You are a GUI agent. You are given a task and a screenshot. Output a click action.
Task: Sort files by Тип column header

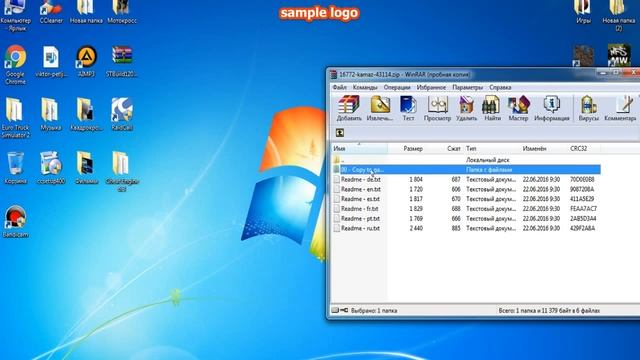pyautogui.click(x=492, y=149)
